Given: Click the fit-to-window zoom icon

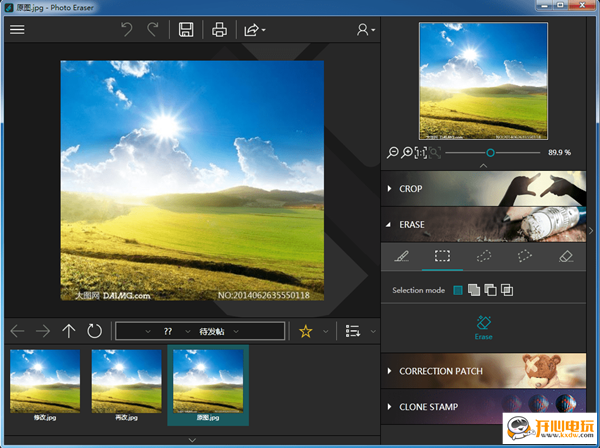Looking at the screenshot, I should coord(435,153).
